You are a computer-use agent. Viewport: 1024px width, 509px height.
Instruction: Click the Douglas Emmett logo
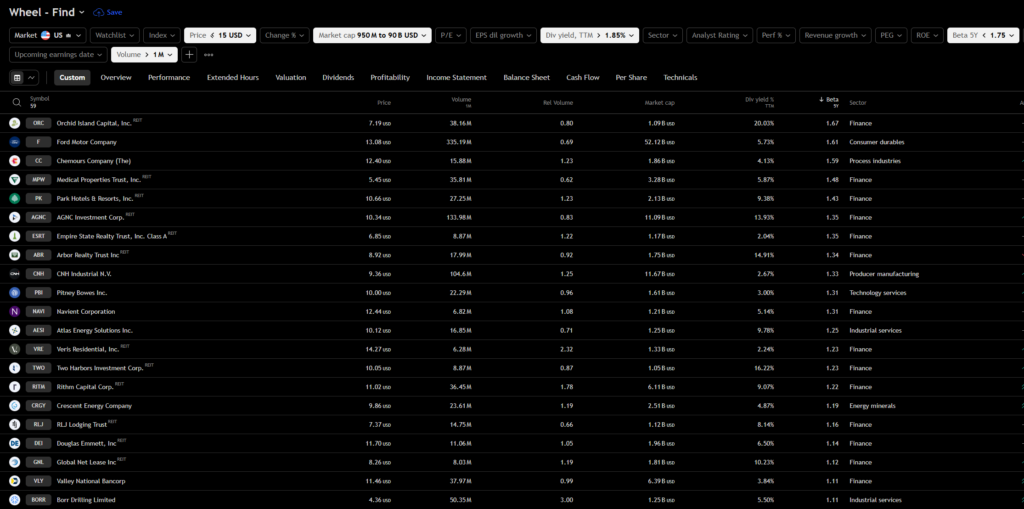14,444
